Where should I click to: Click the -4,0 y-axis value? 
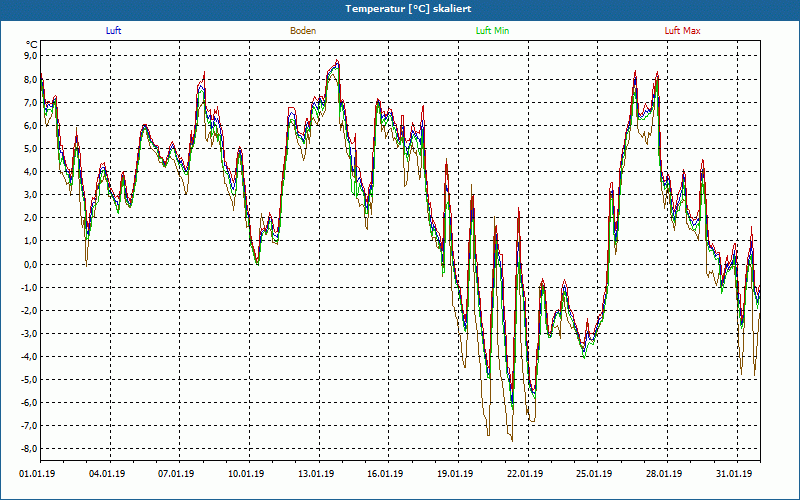(x=29, y=357)
